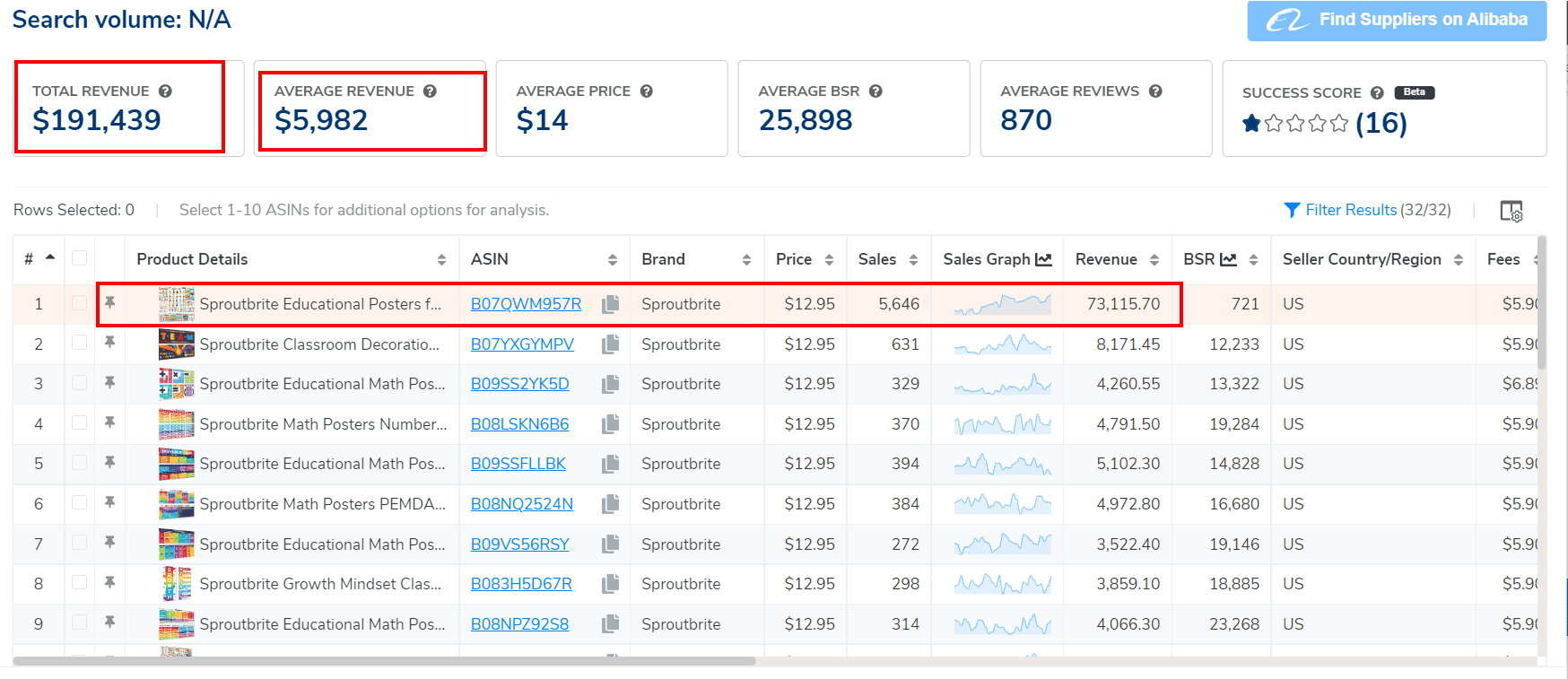Select checkbox for row 2

[x=80, y=343]
